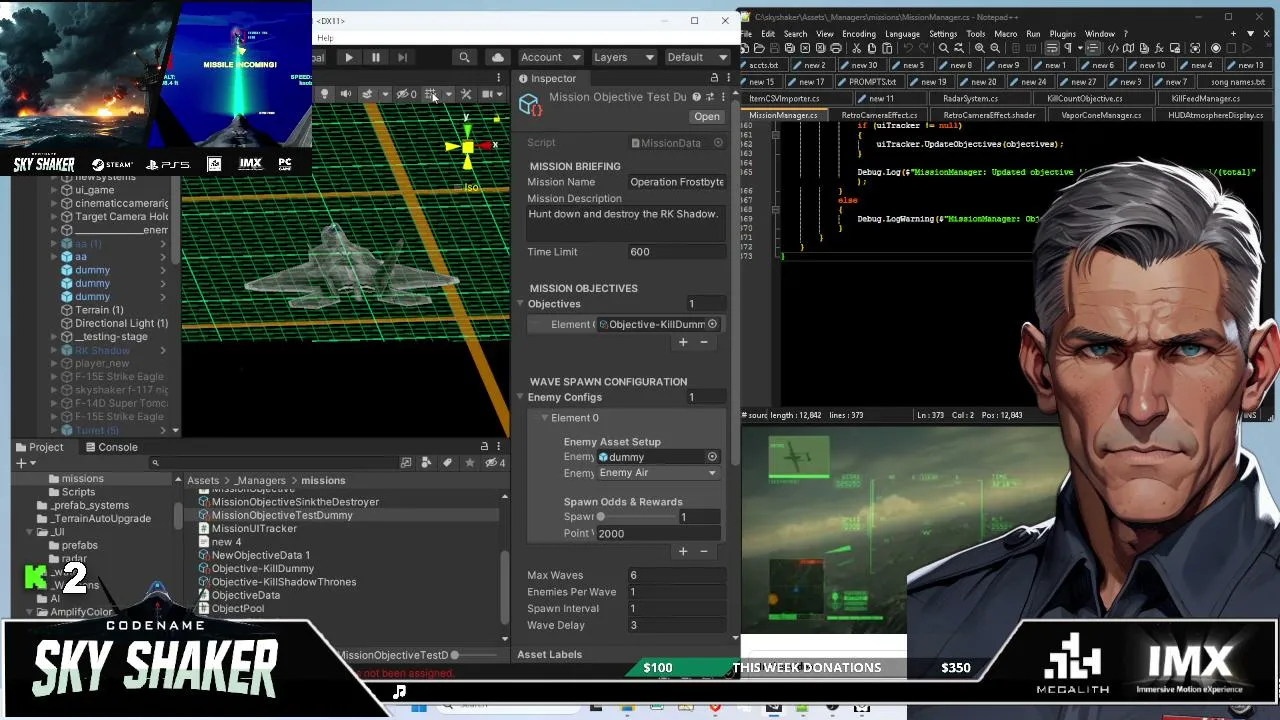
Task: Adjust the Spawn odds slider
Action: pos(636,517)
